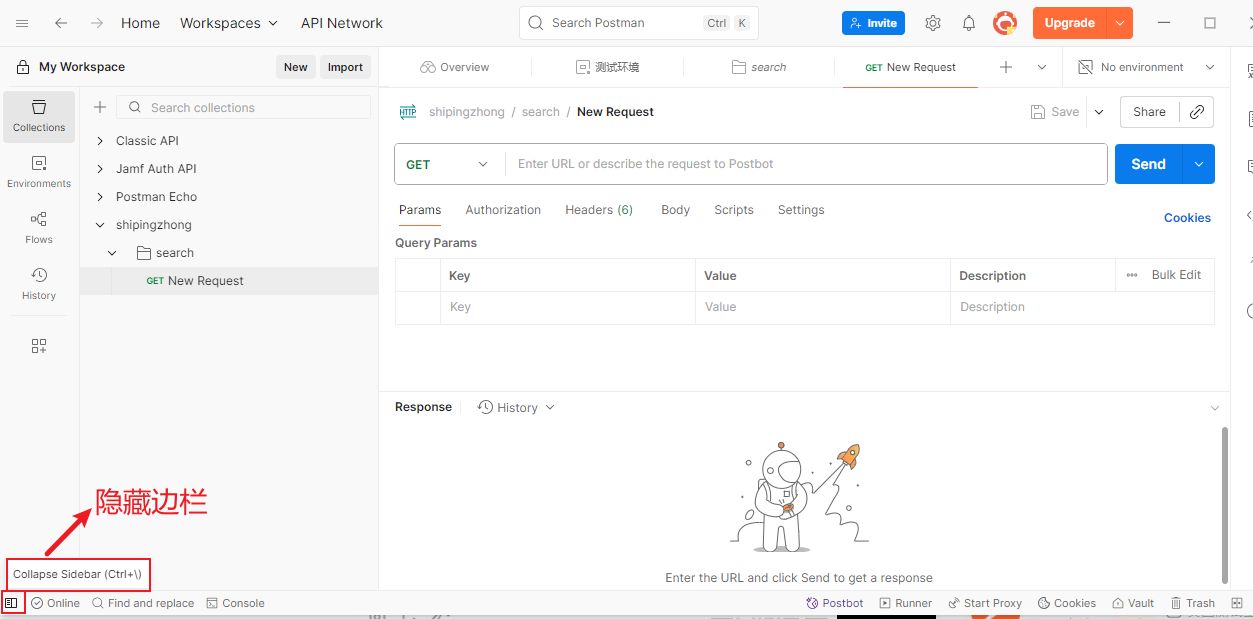
Task: Click the Send button
Action: tap(1148, 164)
